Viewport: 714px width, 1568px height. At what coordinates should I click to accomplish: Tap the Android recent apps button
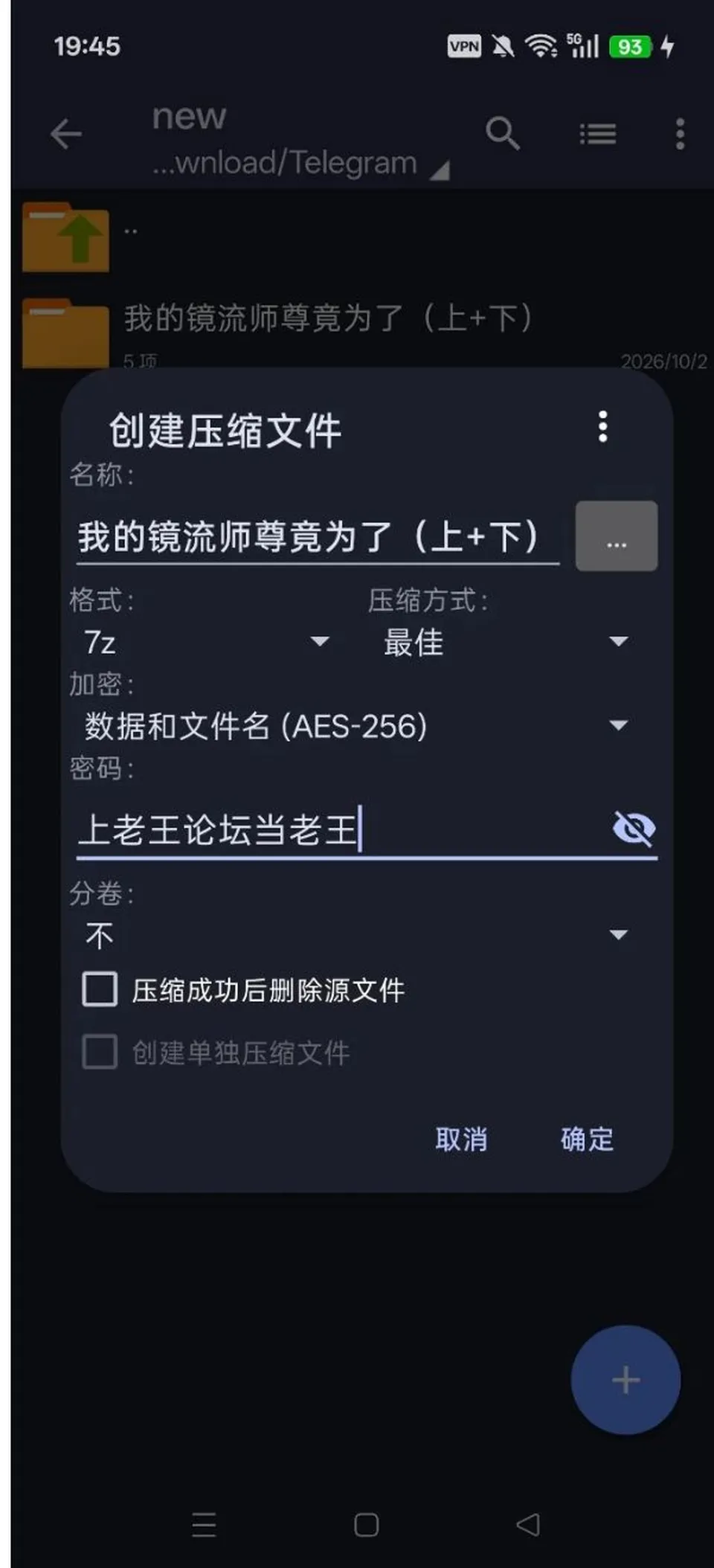(x=204, y=1526)
